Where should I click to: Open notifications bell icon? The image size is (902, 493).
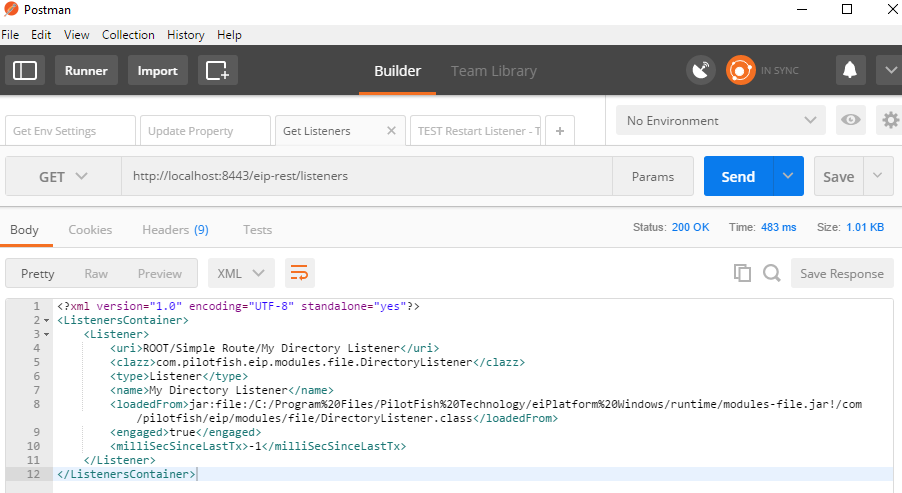(x=850, y=70)
